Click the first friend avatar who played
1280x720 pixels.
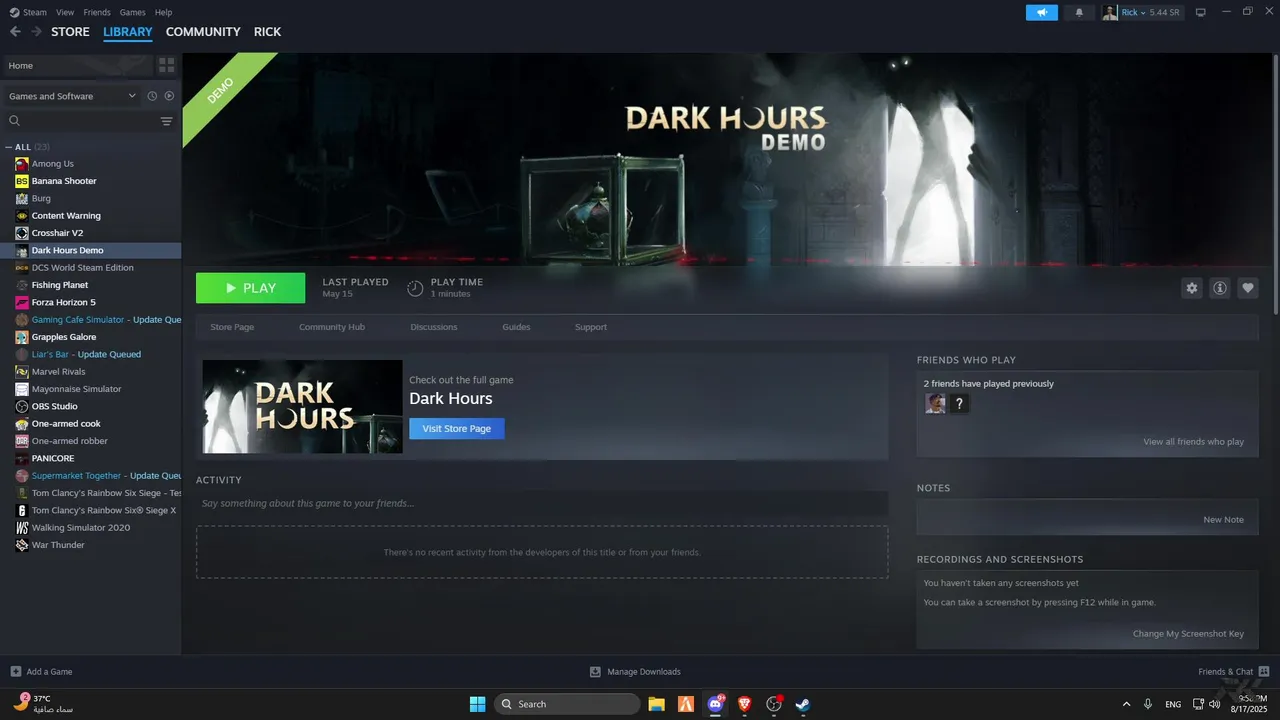tap(935, 404)
